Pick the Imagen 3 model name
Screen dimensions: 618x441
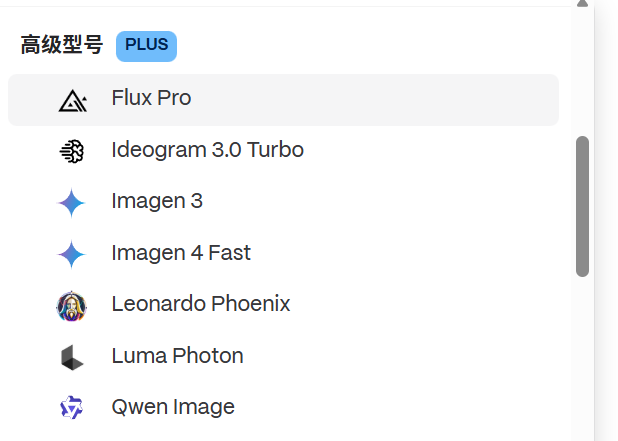pyautogui.click(x=157, y=201)
